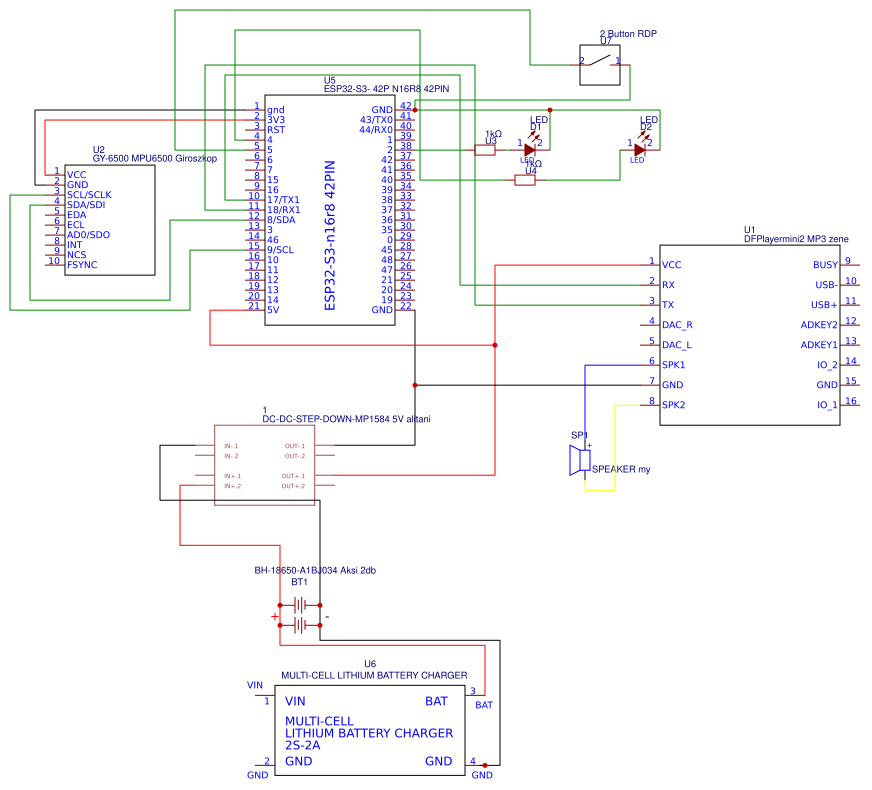Select the SCL/SCLK pin label
Screen dimensions: 872x790
(89, 195)
